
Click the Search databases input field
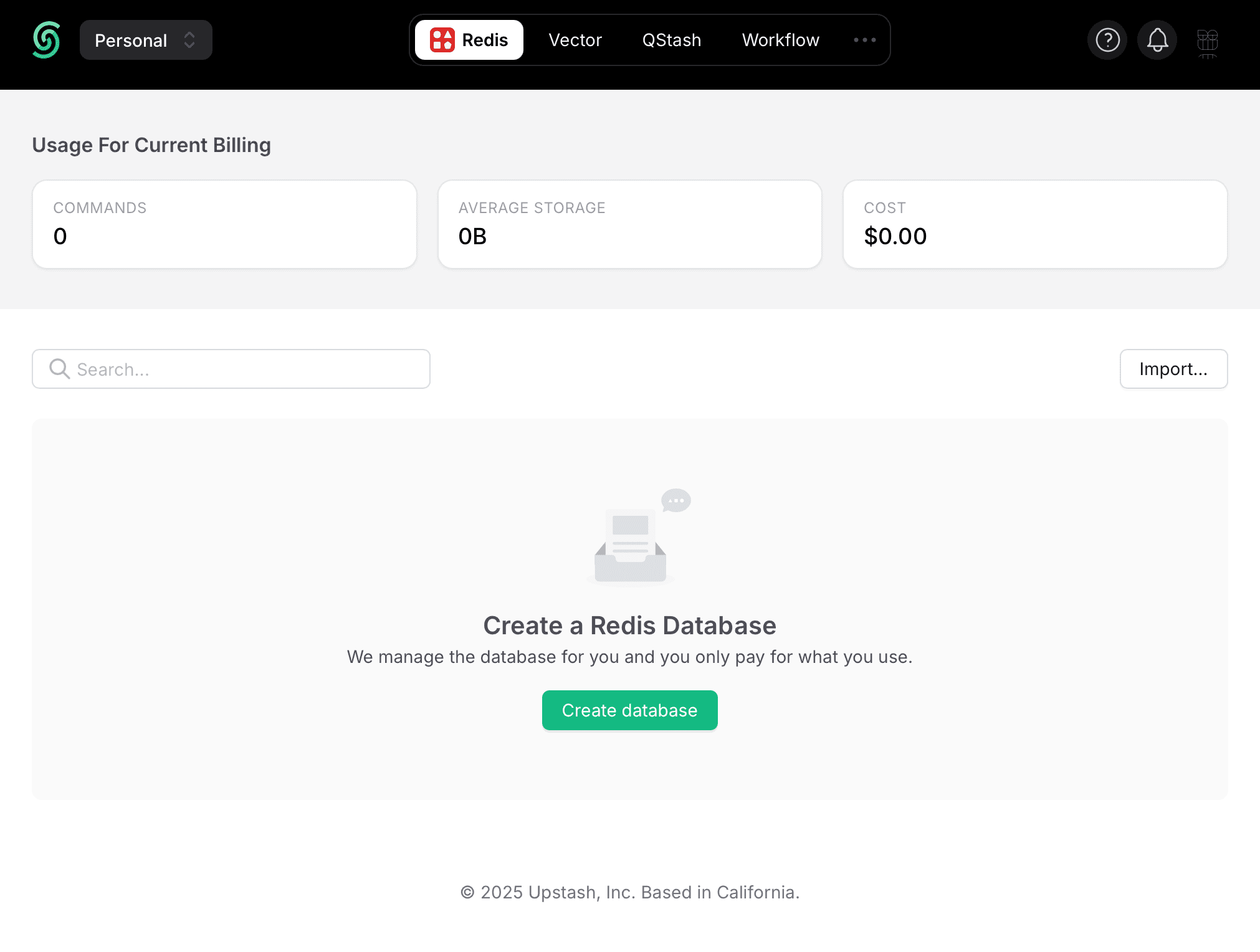(x=231, y=369)
